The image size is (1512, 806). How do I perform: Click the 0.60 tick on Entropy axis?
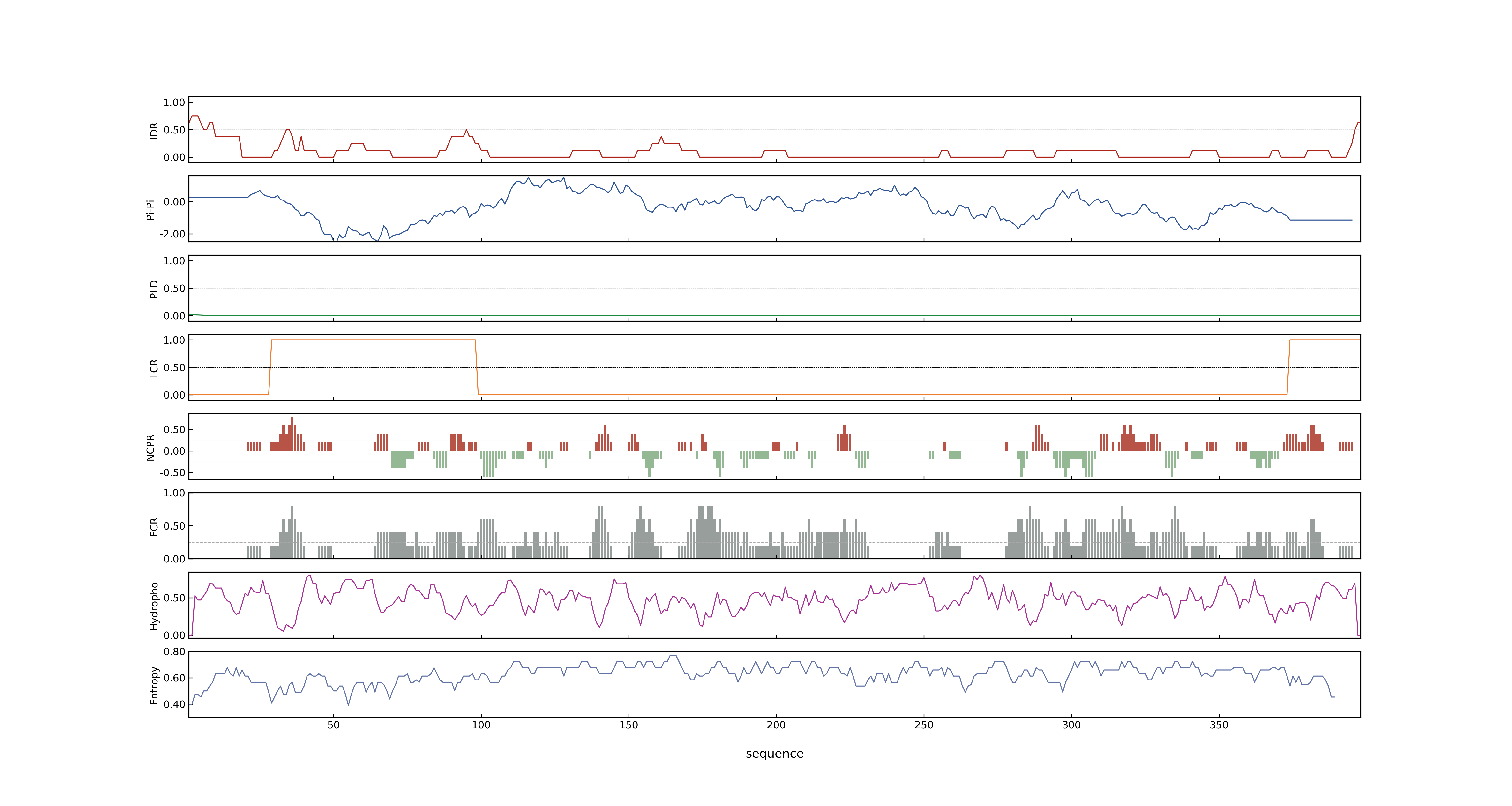(x=174, y=678)
